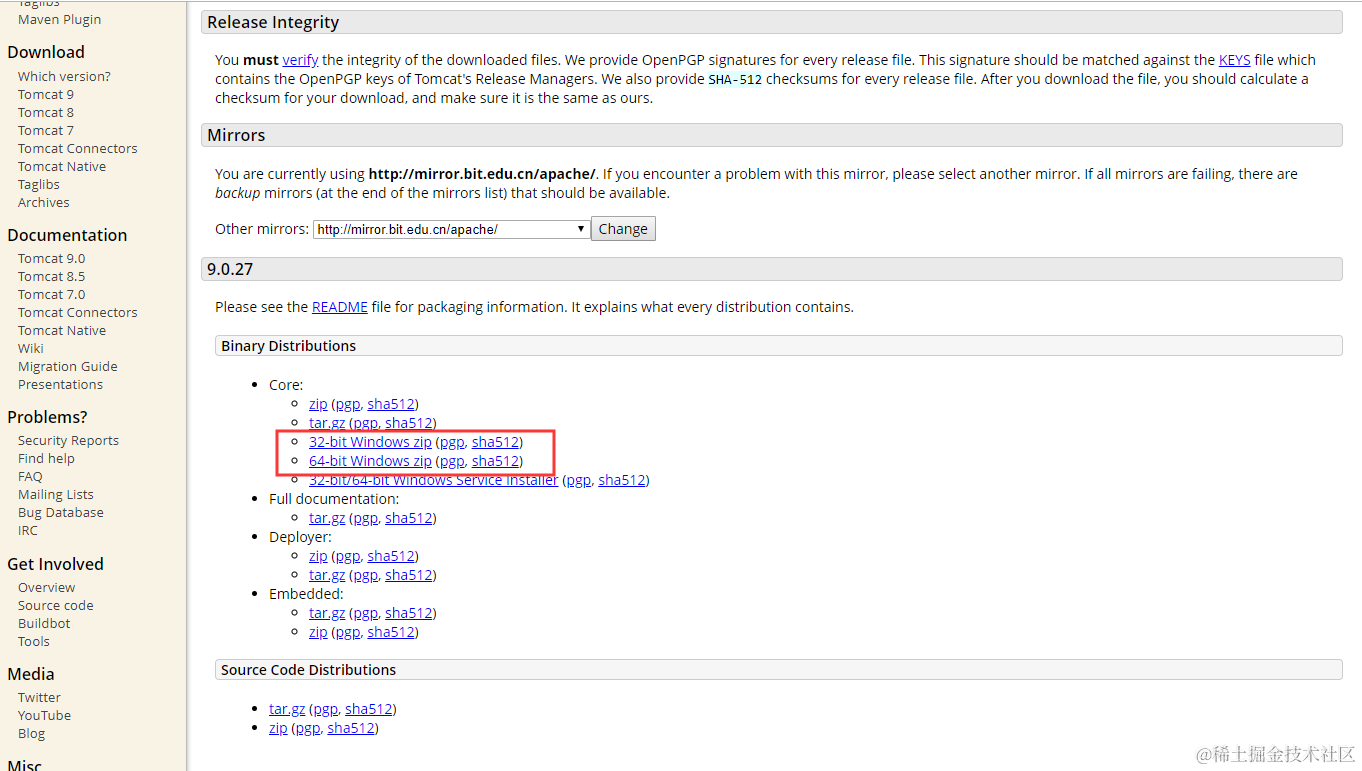The height and width of the screenshot is (771, 1362).
Task: Open sha512 checksum for Deployer tar.gz
Action: (x=409, y=575)
